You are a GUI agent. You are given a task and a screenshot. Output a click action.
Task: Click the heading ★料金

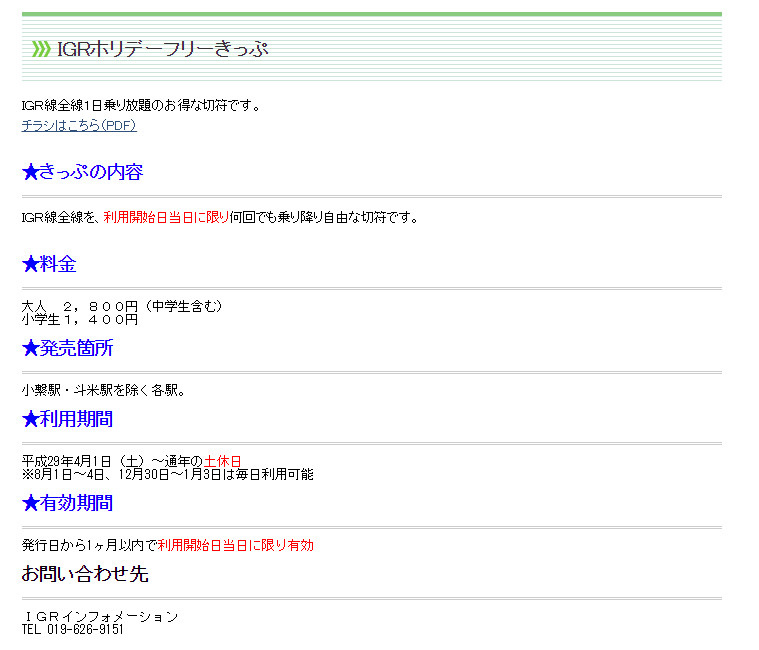pos(49,264)
